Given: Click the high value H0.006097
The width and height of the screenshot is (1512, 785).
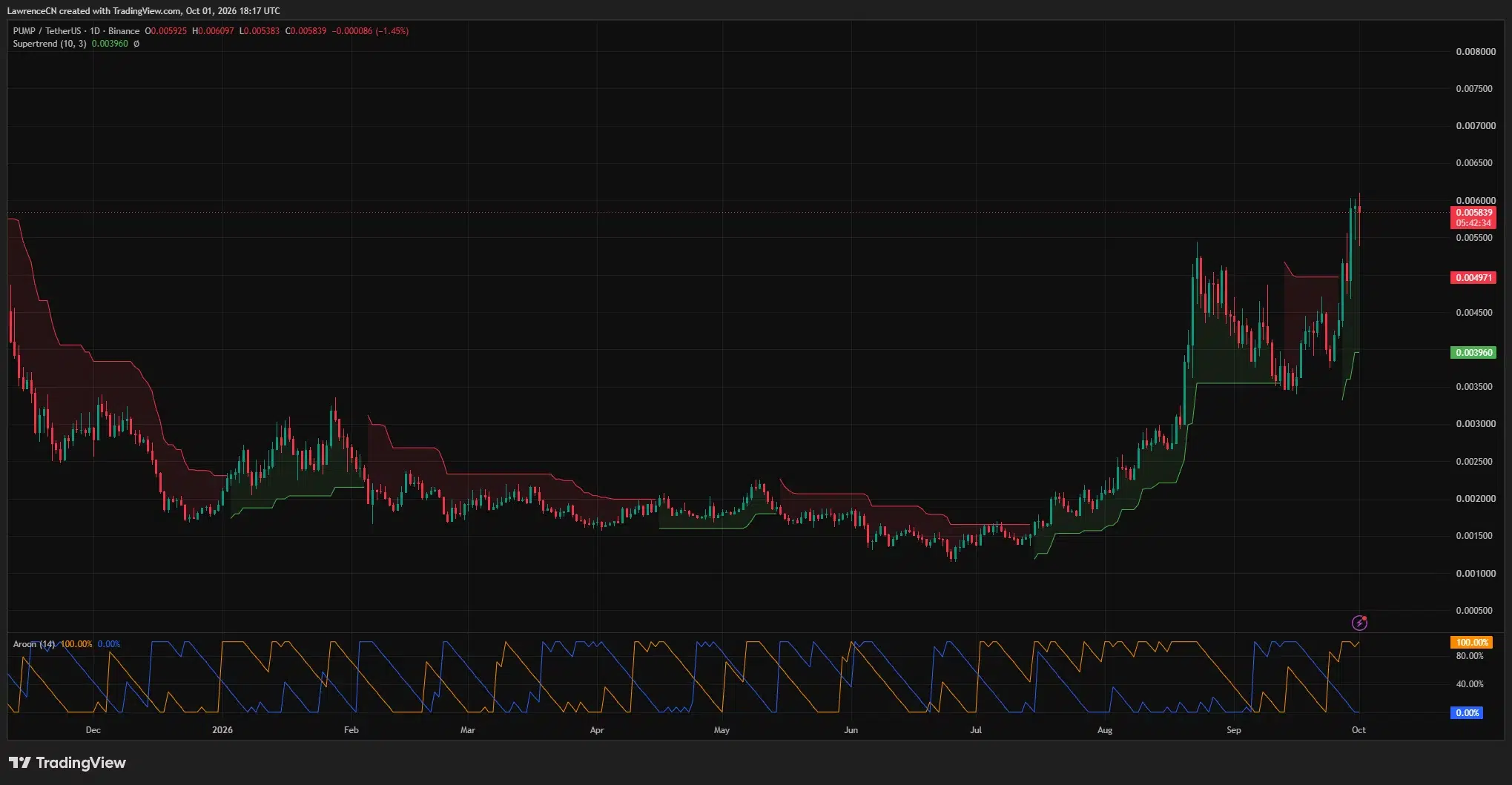Looking at the screenshot, I should (213, 31).
